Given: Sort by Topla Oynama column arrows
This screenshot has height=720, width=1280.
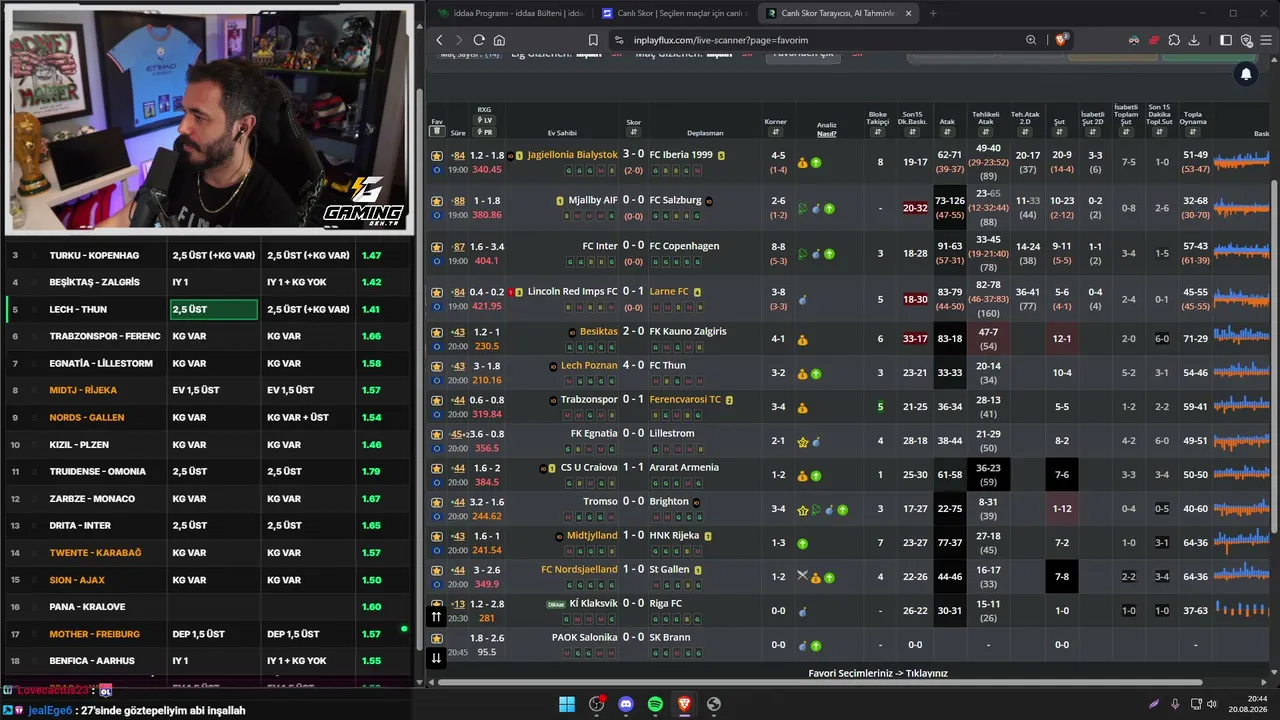Looking at the screenshot, I should (1192, 132).
